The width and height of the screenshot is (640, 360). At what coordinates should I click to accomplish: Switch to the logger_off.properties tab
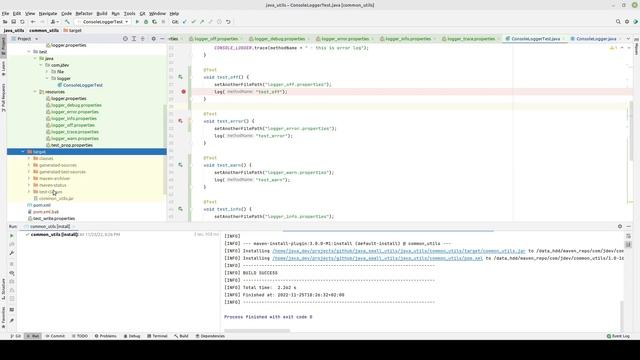tap(216, 39)
